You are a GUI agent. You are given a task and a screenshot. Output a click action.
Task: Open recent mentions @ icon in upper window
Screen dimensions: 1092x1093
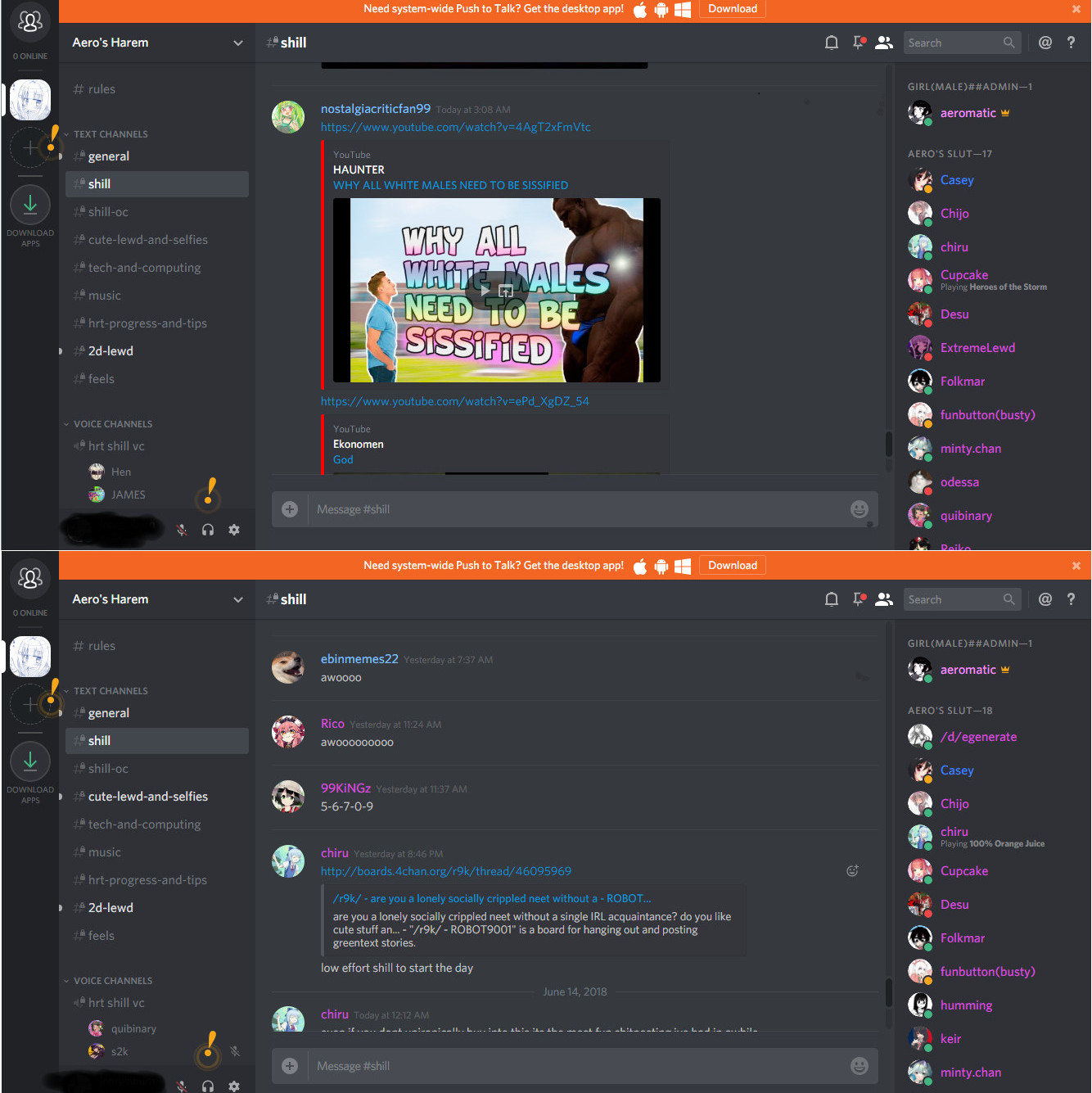(x=1045, y=43)
